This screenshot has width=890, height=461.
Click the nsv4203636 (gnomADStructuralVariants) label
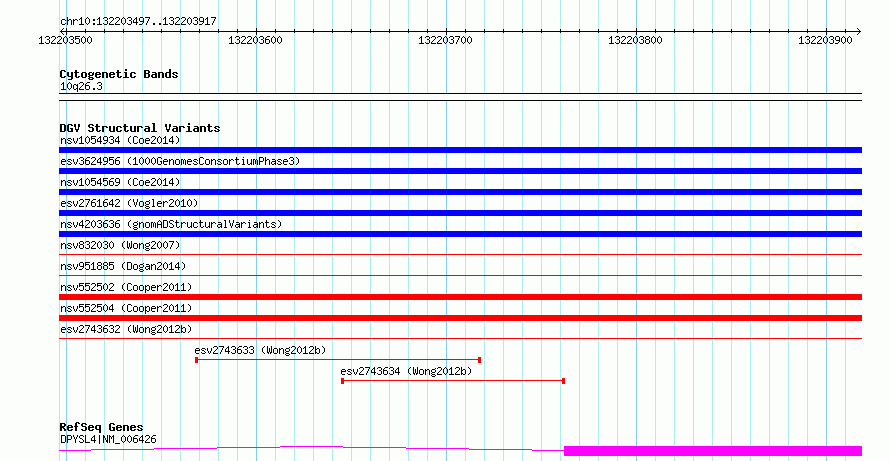point(171,224)
